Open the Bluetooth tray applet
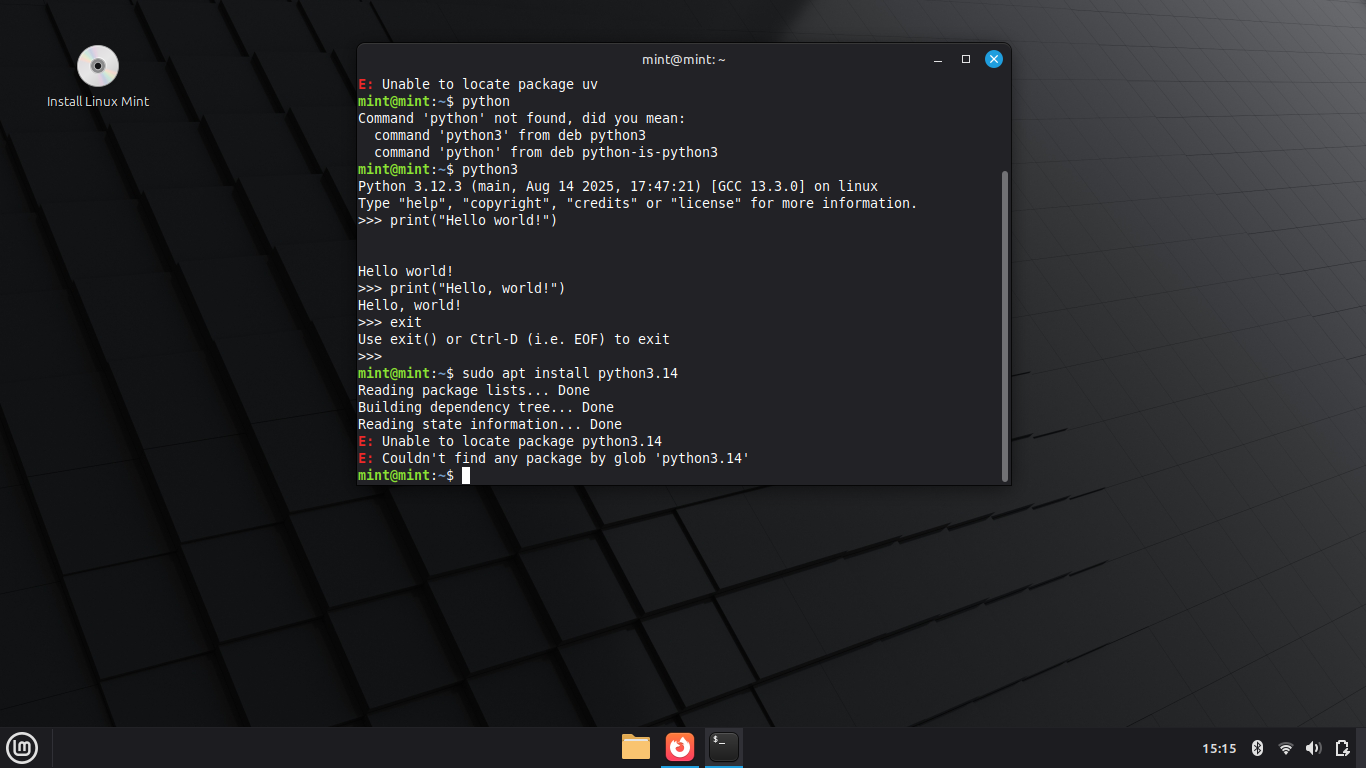 point(1258,748)
